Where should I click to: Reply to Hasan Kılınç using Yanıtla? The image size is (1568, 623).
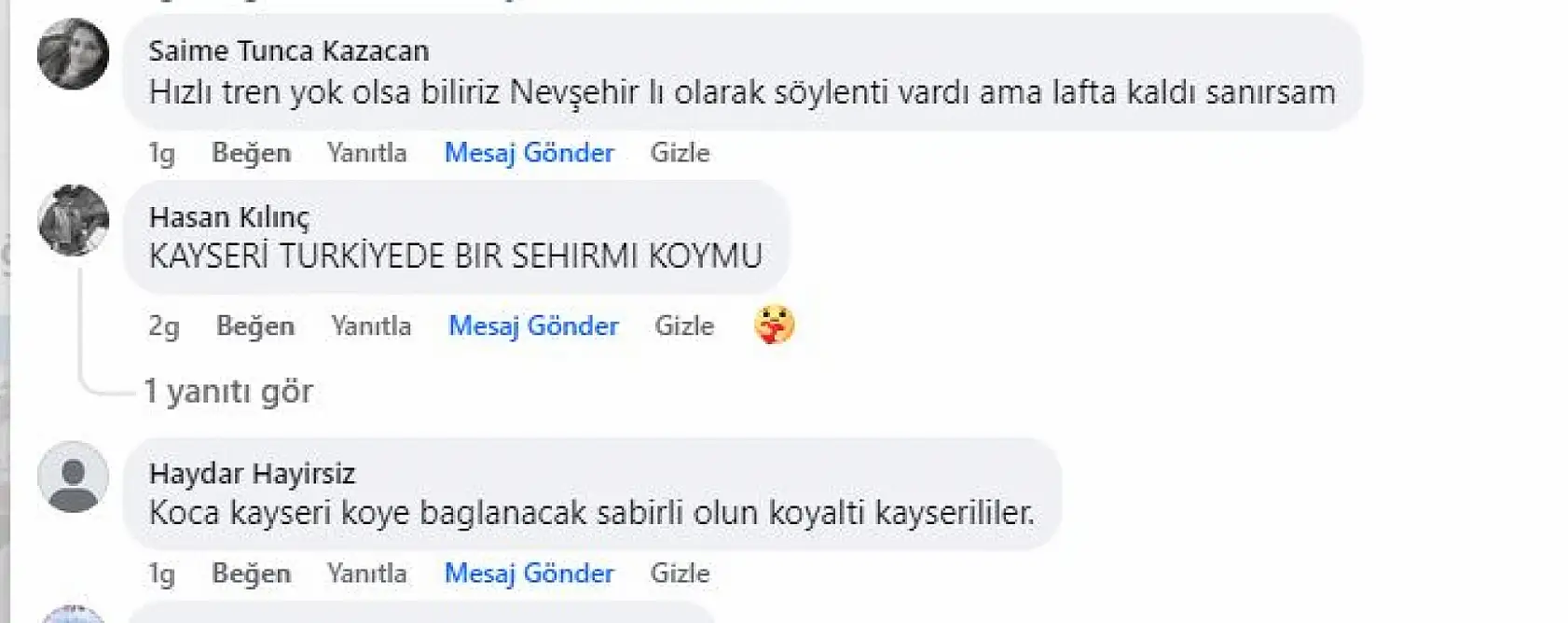click(371, 326)
